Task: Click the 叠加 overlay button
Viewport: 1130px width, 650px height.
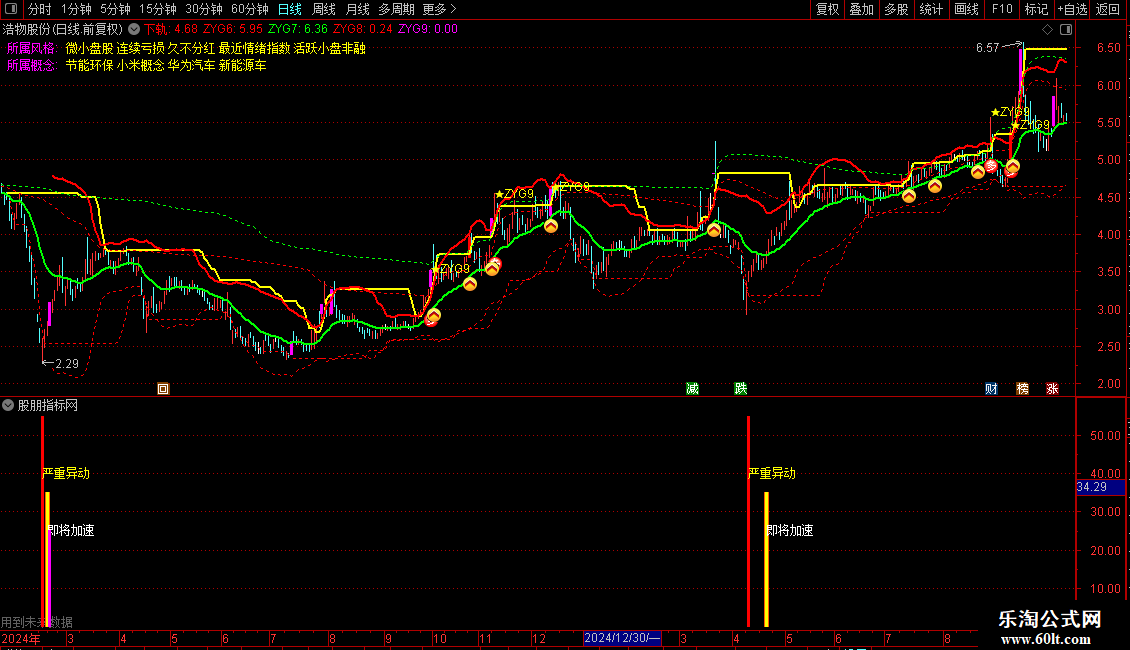Action: point(862,9)
